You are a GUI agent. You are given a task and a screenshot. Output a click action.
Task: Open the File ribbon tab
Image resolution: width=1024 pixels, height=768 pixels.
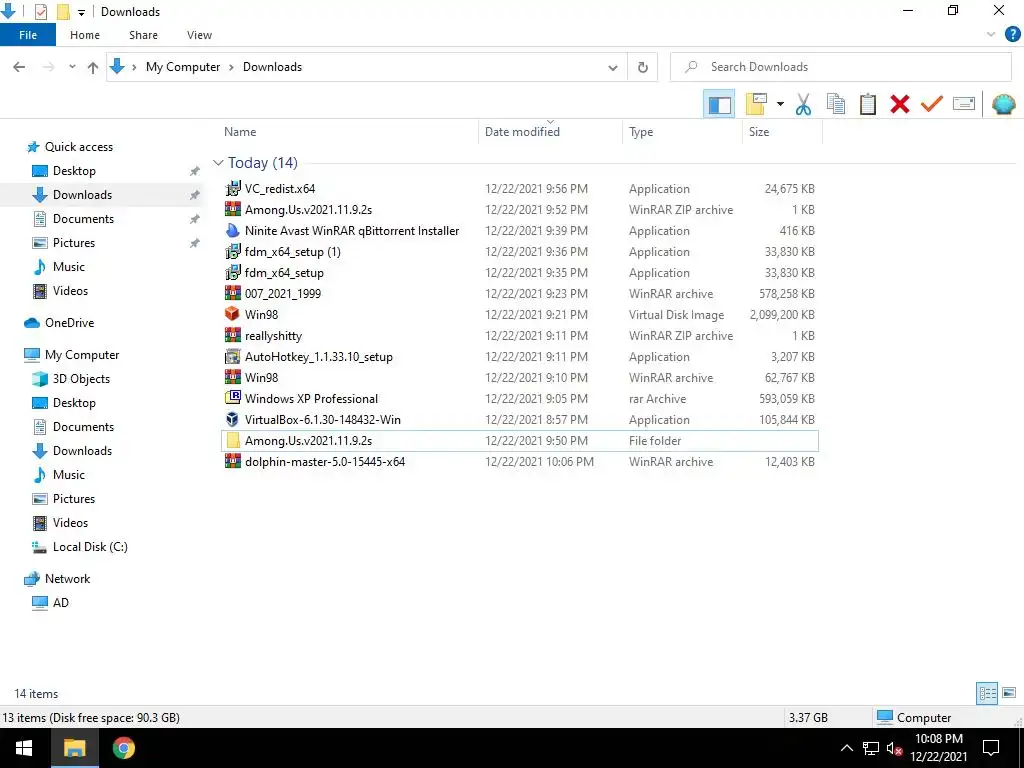point(28,35)
